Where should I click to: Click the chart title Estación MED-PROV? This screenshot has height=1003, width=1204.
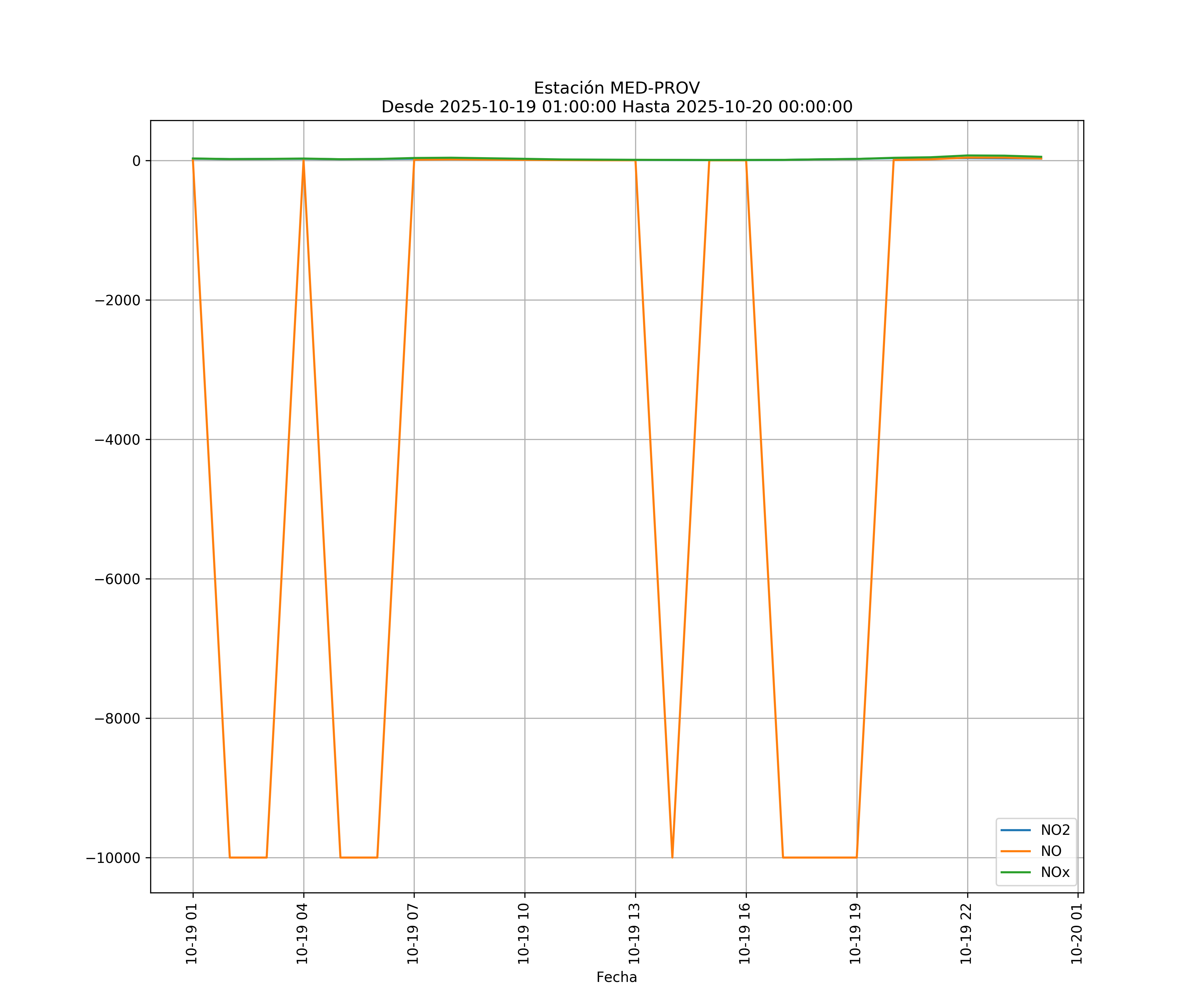pos(616,88)
